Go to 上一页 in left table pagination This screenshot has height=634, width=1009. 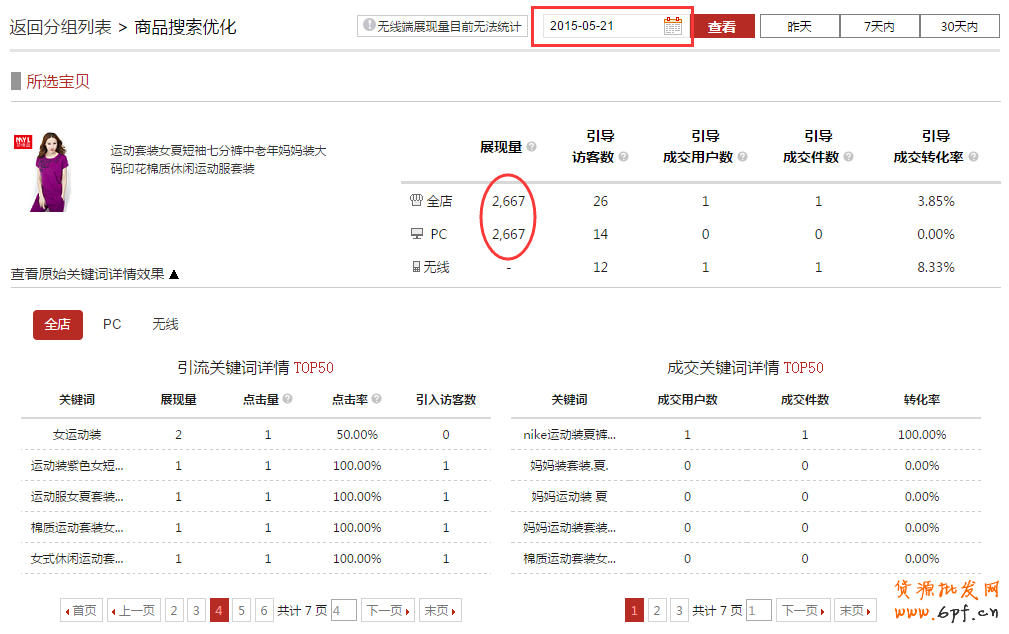[133, 610]
